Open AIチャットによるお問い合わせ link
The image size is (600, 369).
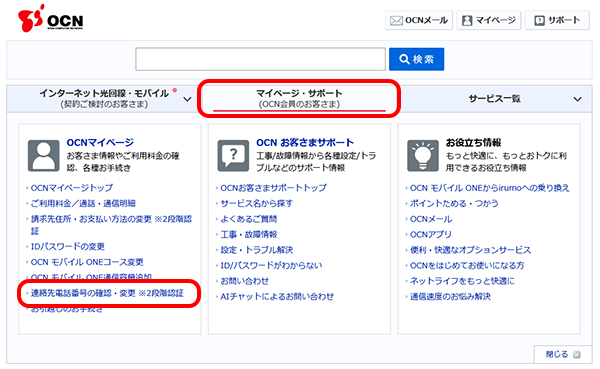tap(277, 297)
